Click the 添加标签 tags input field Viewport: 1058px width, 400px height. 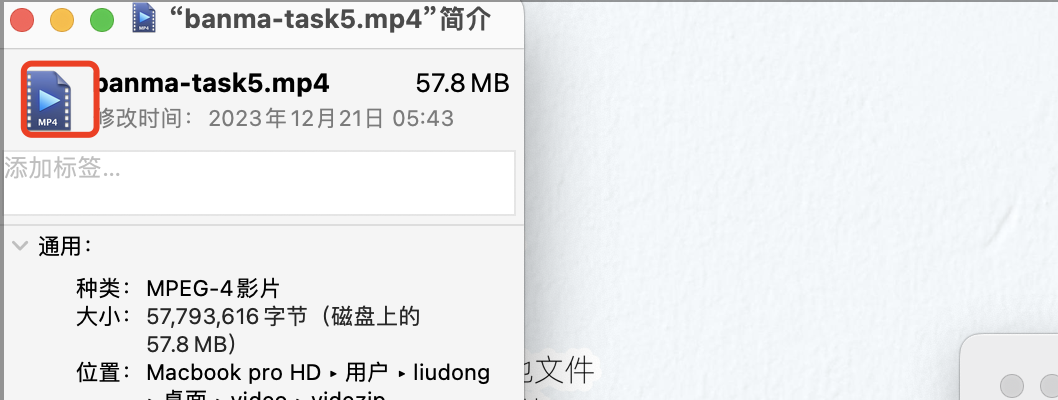point(258,183)
